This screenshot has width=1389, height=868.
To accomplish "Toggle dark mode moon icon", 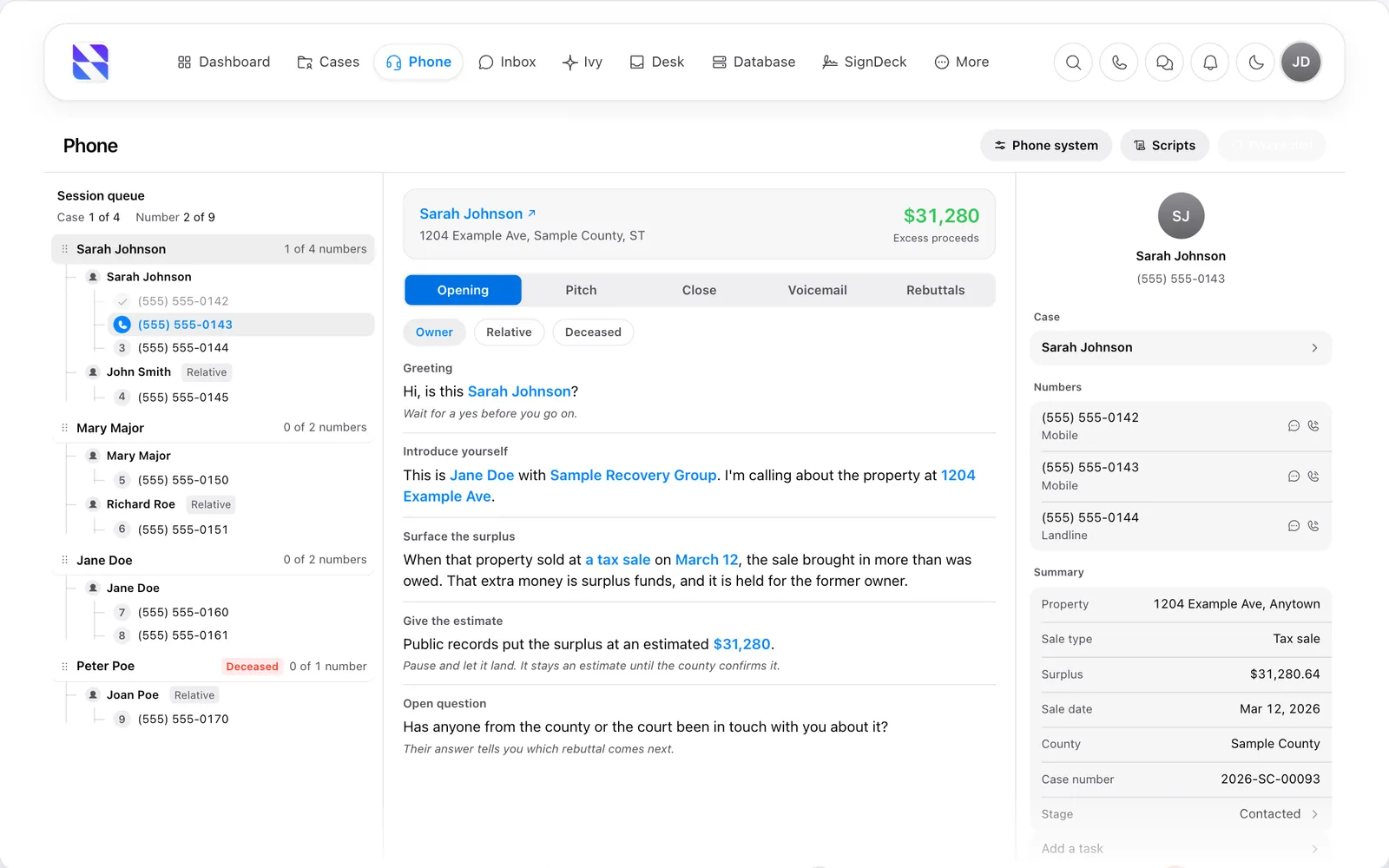I will coord(1255,62).
